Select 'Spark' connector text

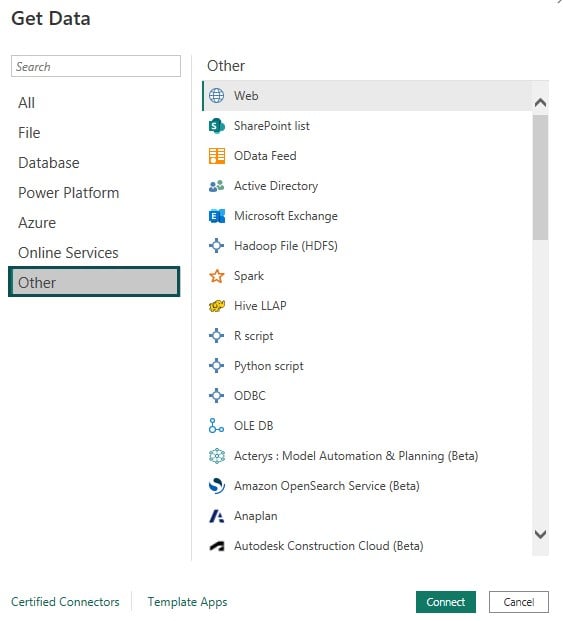click(249, 276)
